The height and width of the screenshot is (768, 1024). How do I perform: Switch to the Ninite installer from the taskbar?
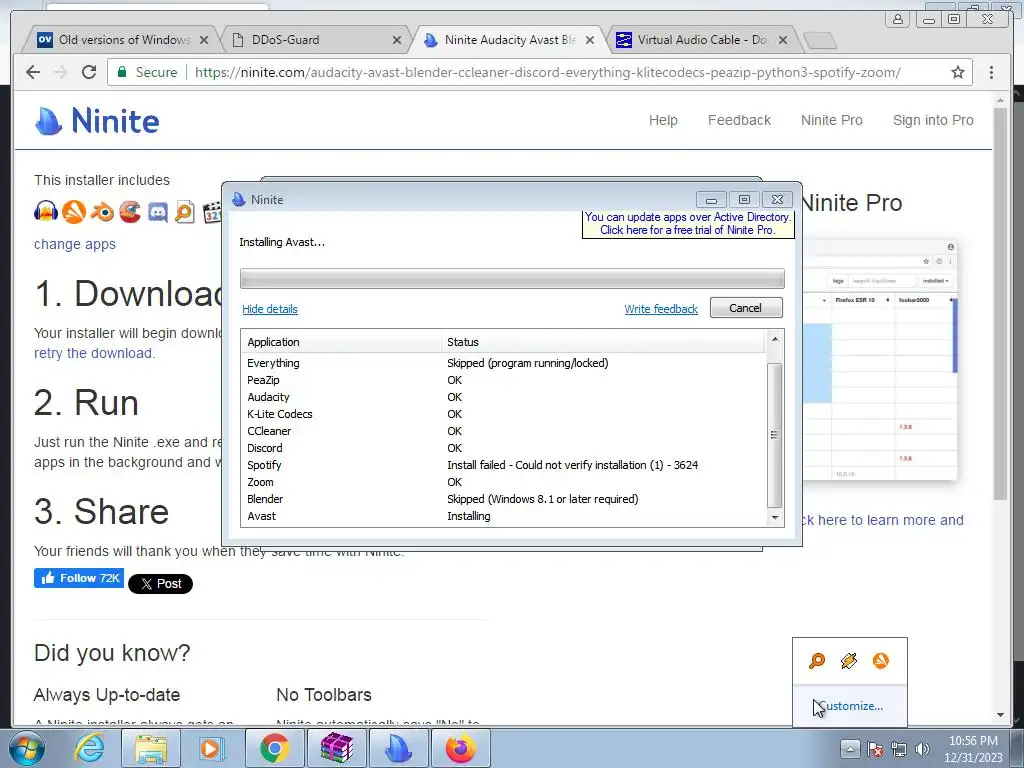coord(398,748)
